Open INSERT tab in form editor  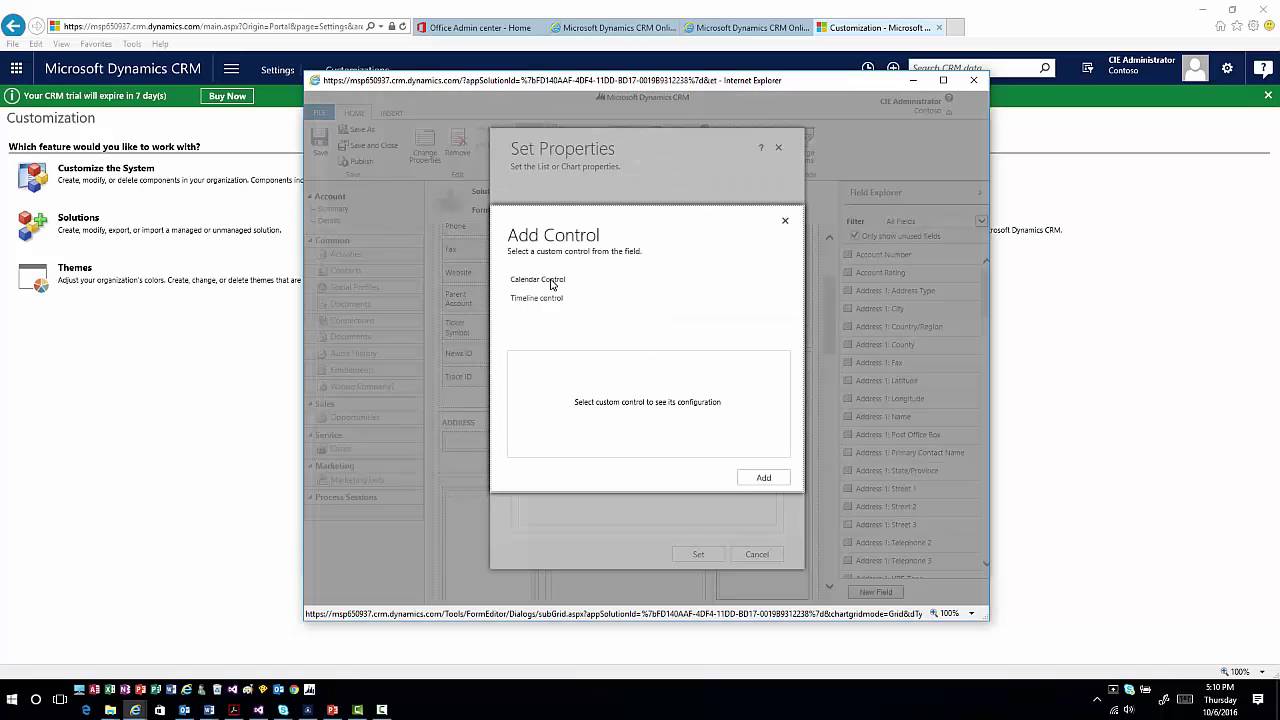click(x=391, y=113)
